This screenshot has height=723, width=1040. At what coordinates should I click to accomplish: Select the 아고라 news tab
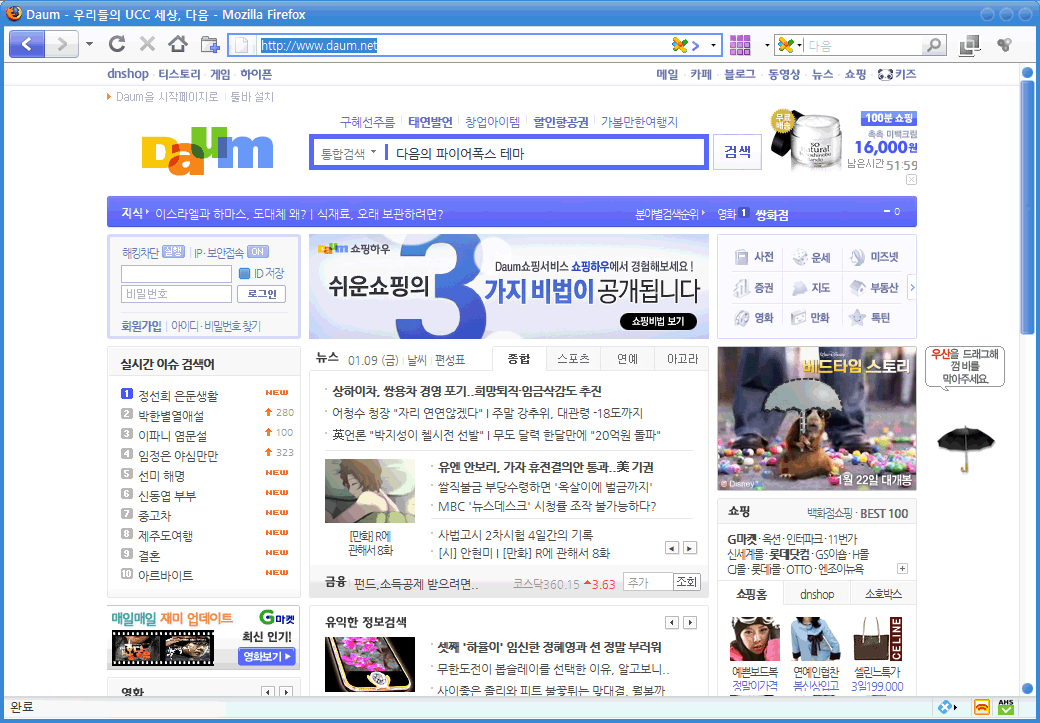682,359
